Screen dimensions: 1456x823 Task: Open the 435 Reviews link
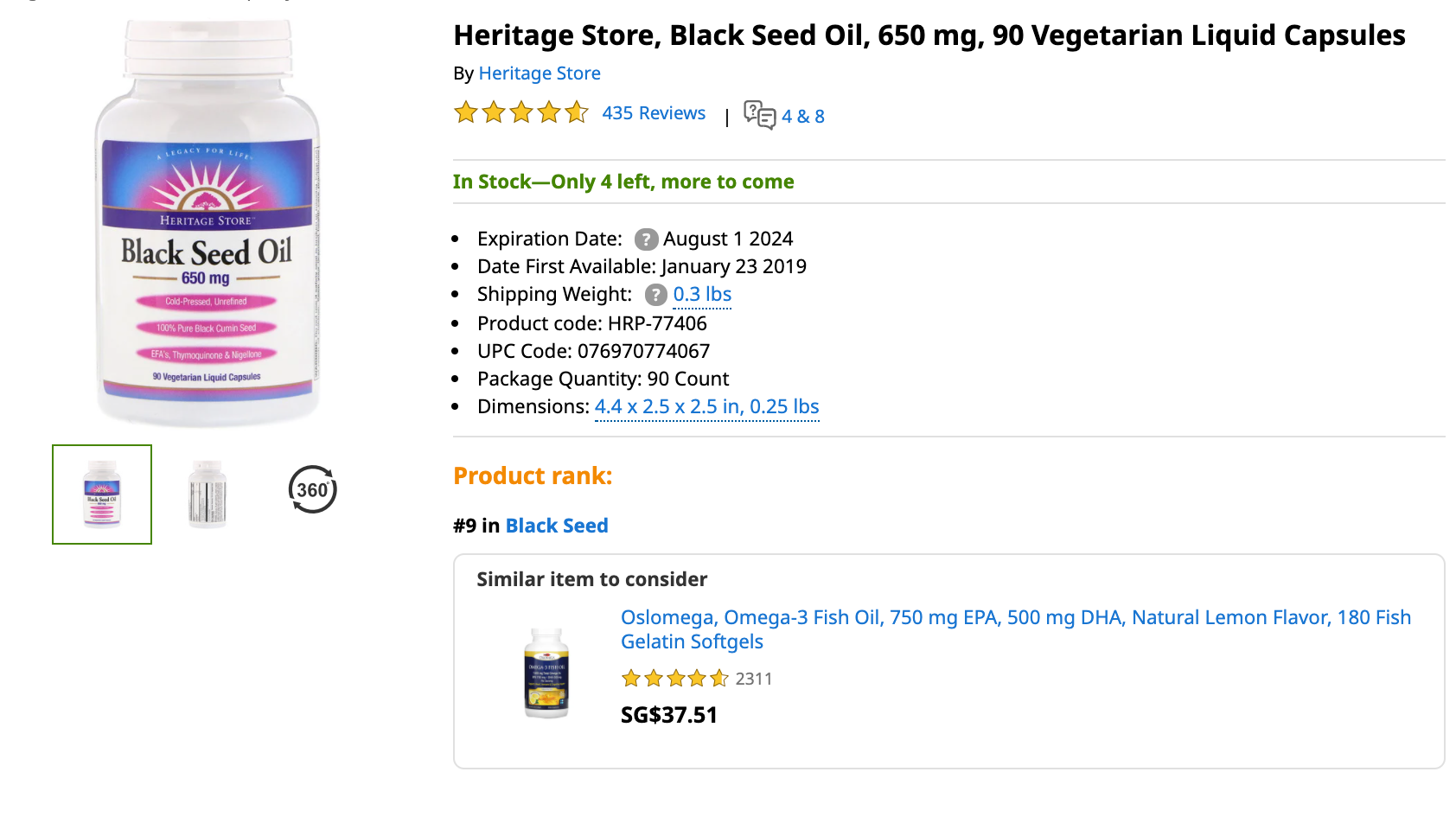click(654, 113)
